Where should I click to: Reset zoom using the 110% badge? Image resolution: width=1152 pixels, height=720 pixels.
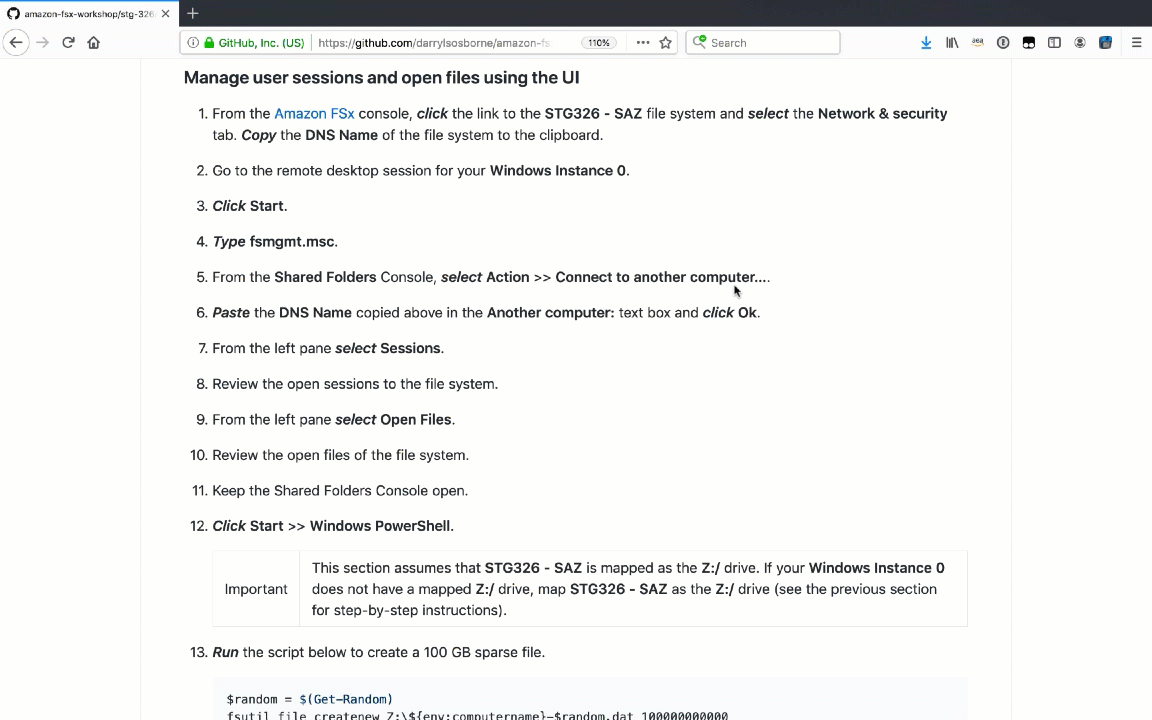599,43
